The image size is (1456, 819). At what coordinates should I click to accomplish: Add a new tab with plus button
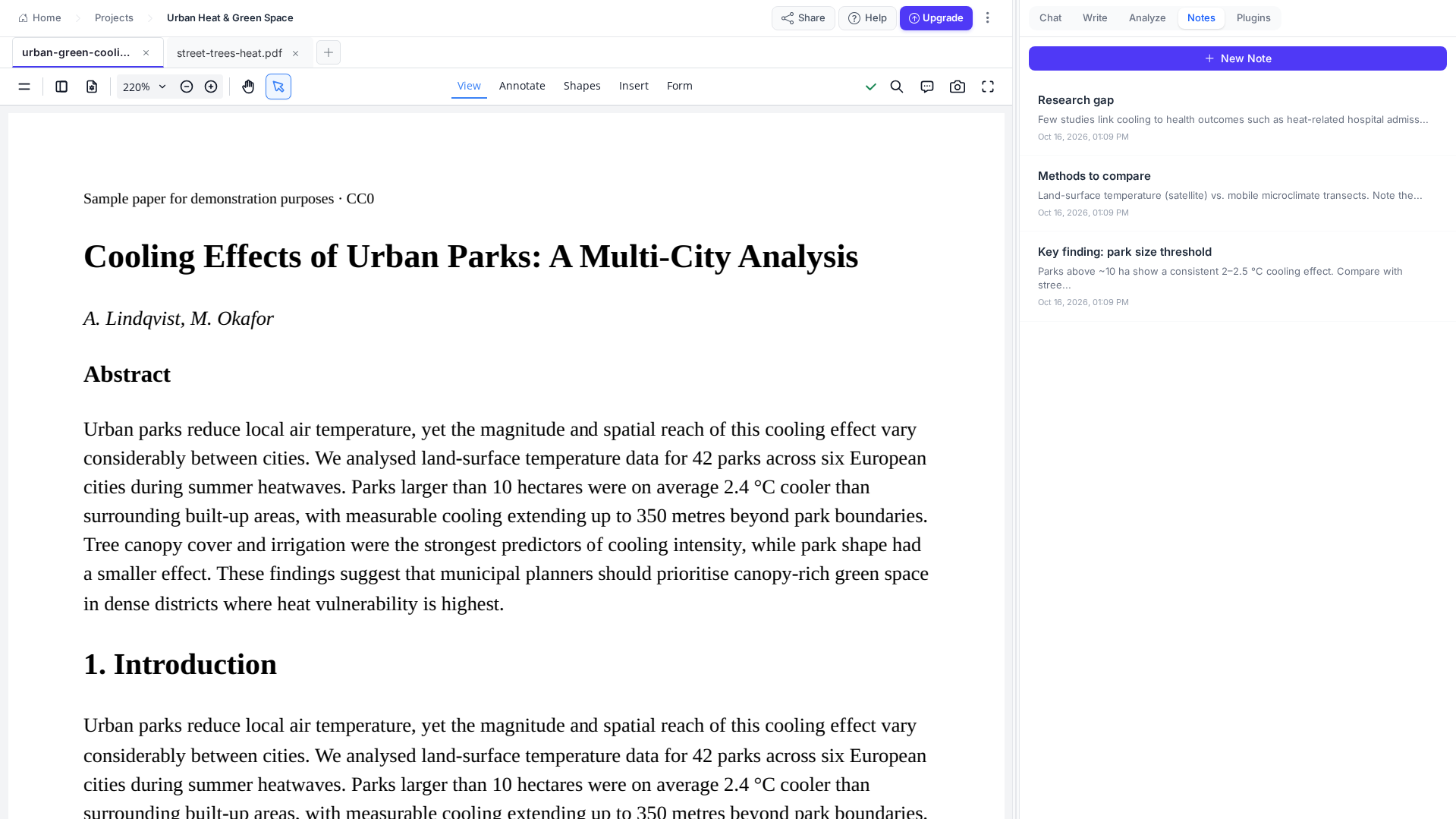329,52
